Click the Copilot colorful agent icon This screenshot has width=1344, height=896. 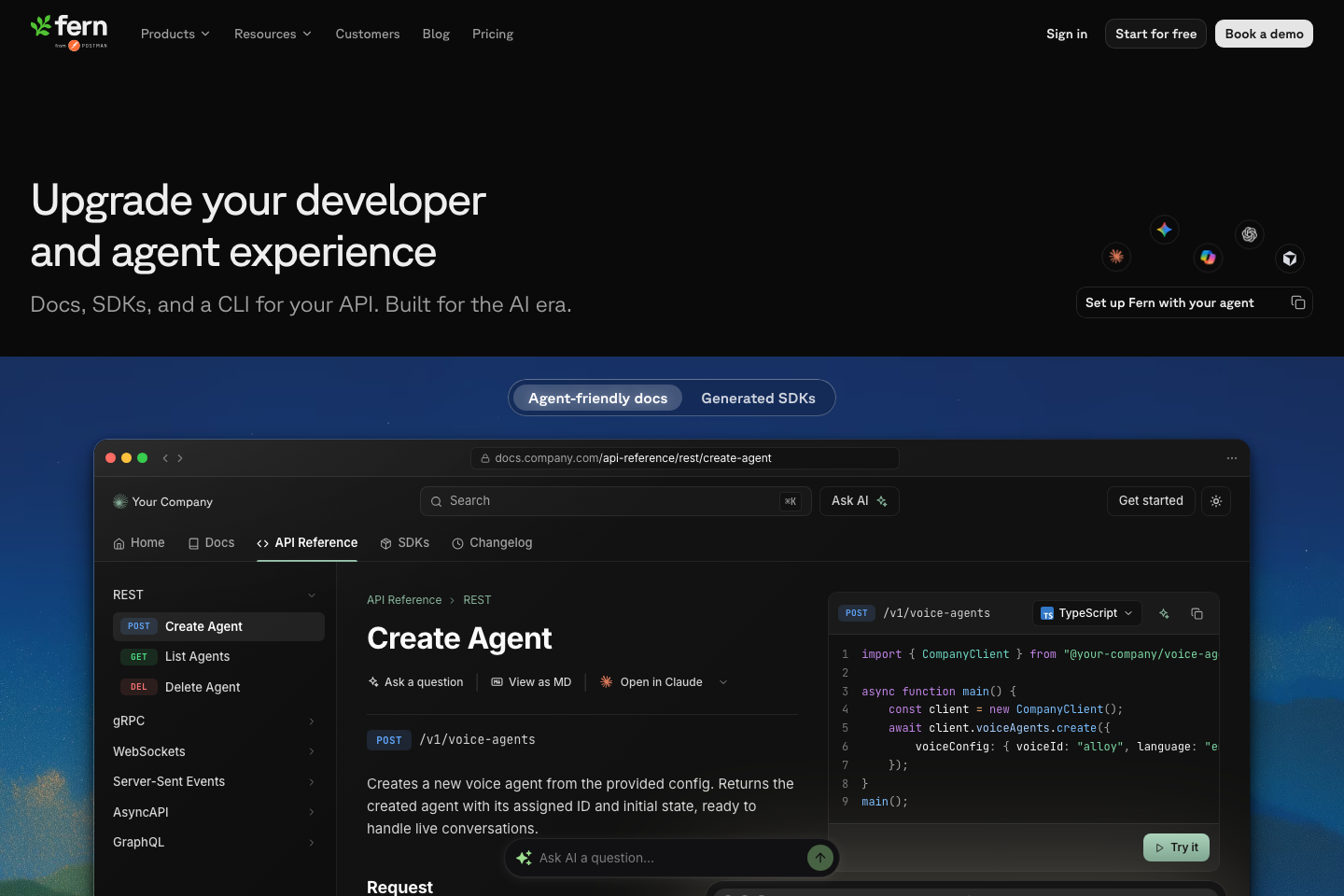[1208, 257]
